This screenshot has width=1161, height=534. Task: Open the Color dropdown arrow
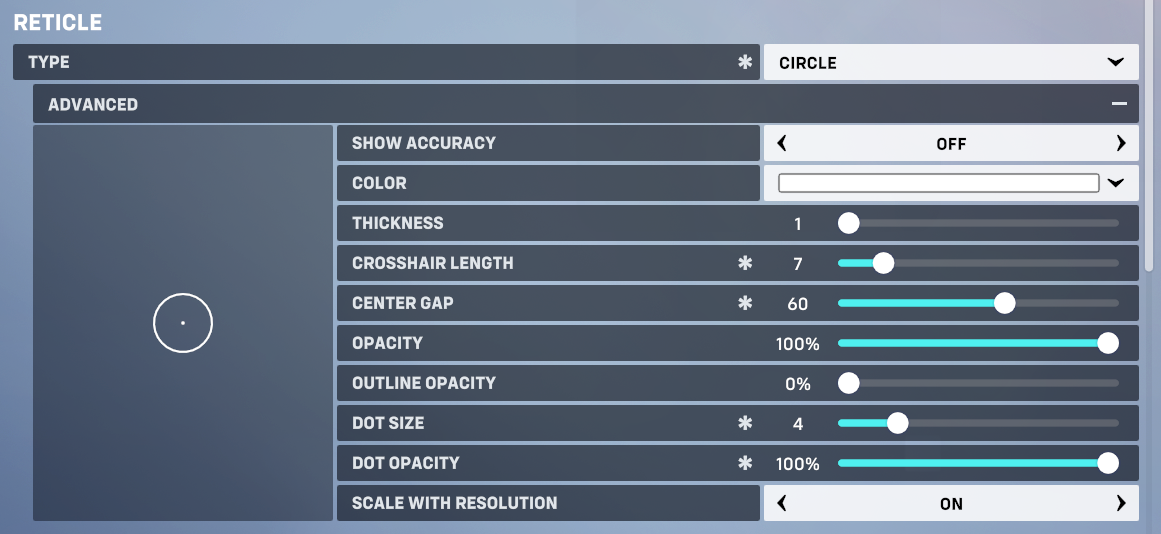click(x=1116, y=183)
